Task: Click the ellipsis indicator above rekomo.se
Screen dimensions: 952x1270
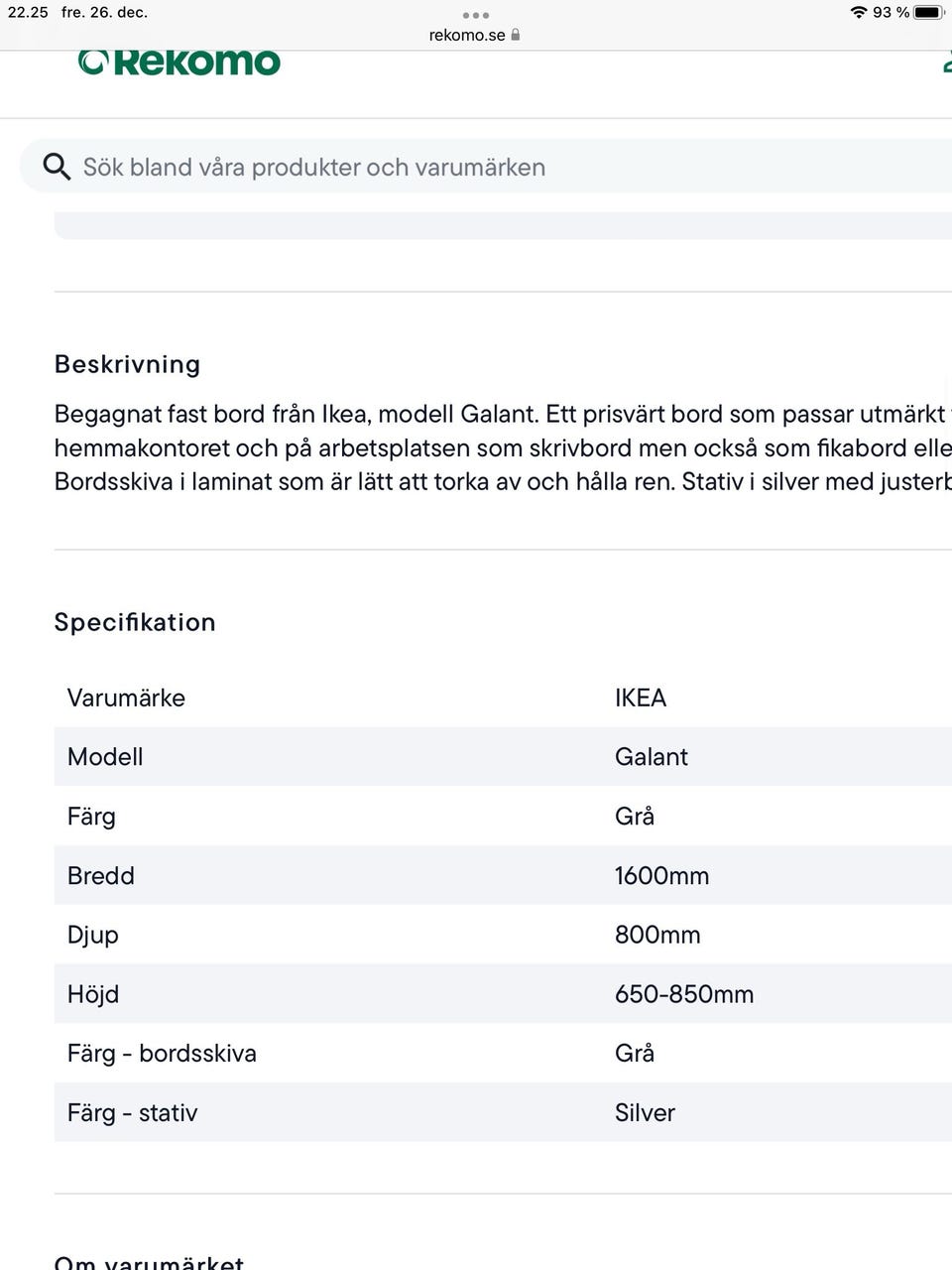Action: coord(478,15)
